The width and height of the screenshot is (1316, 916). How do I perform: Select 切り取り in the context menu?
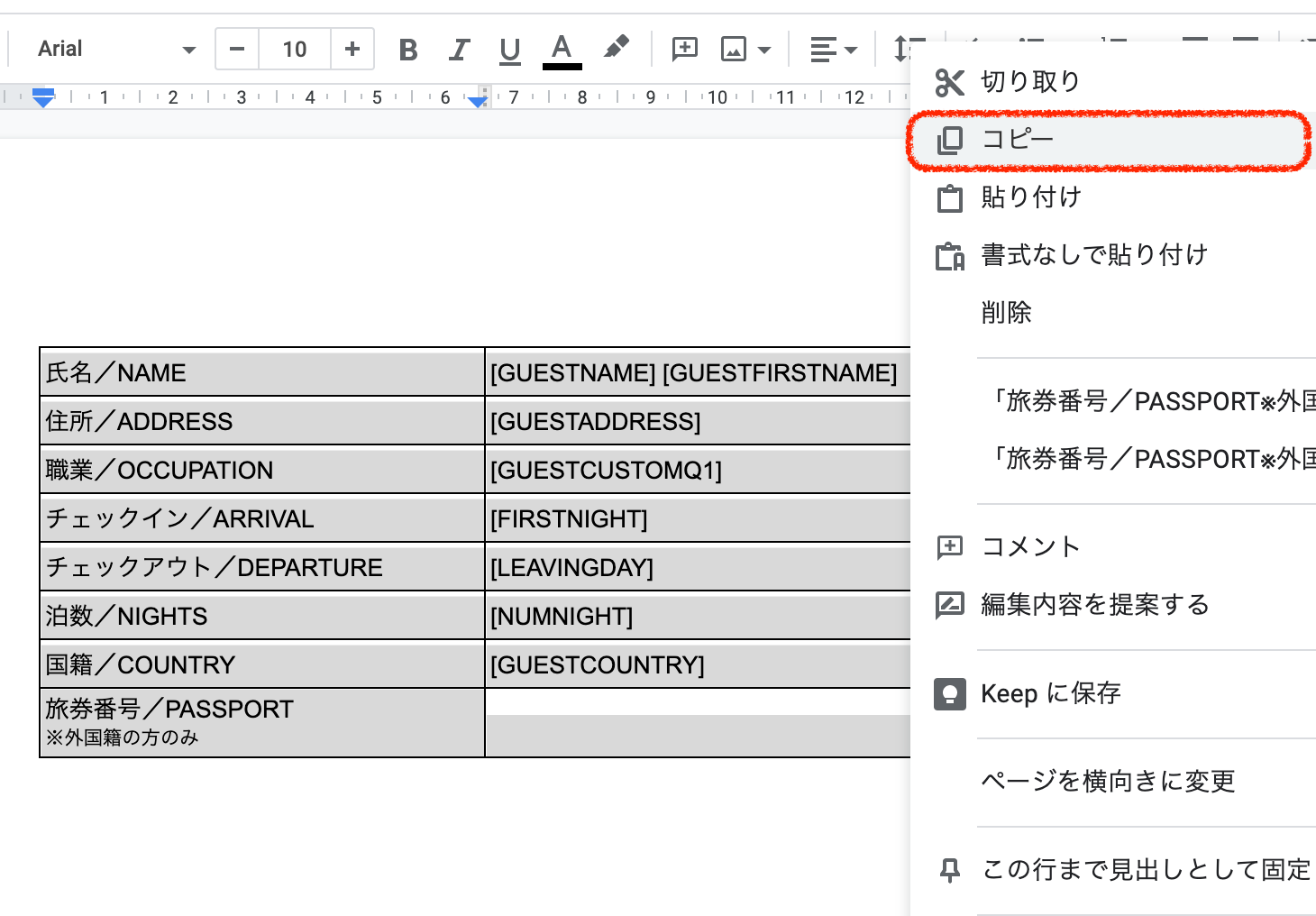point(1030,82)
